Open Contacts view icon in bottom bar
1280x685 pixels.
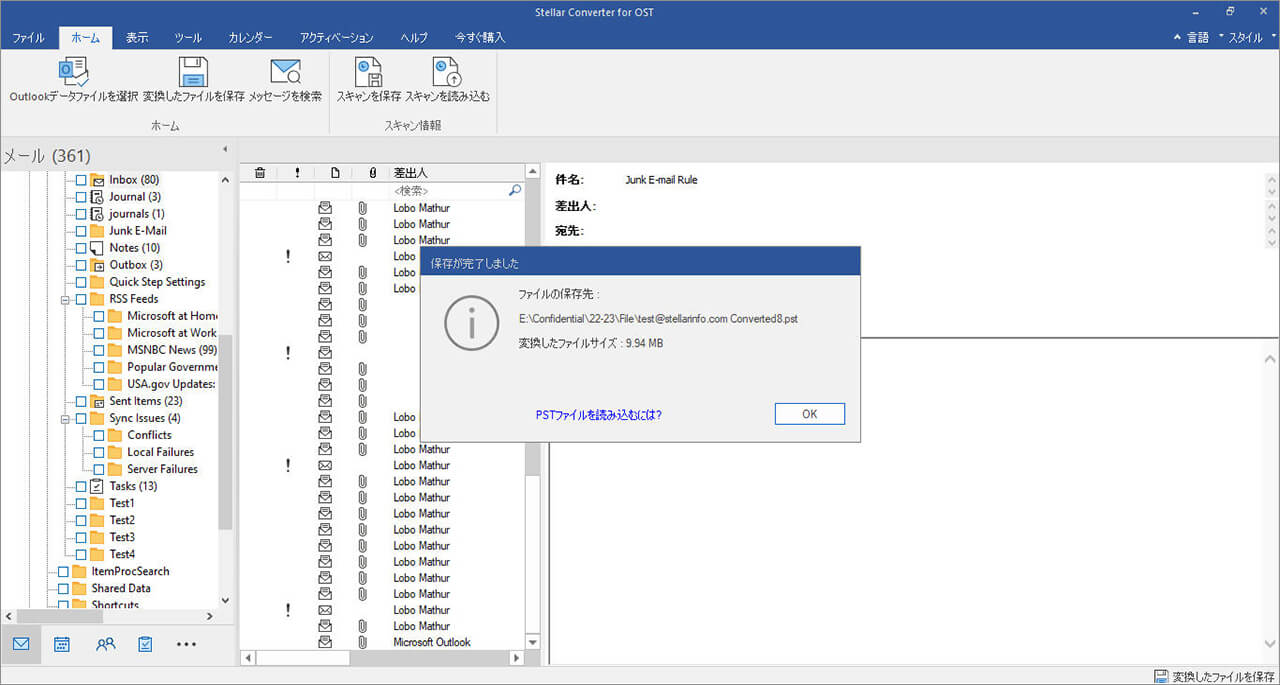pos(105,644)
